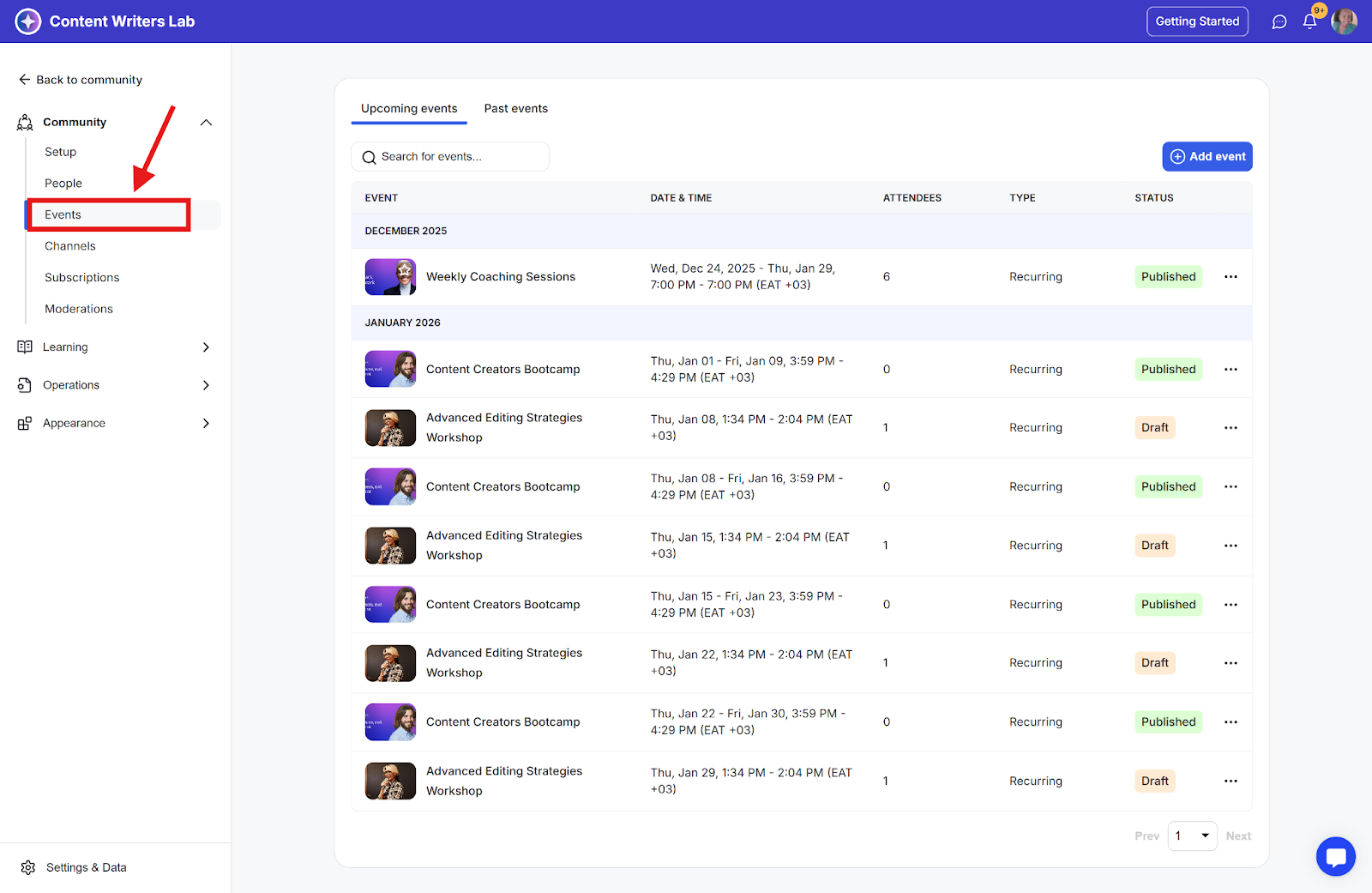Open the messages chat bubble icon
The width and height of the screenshot is (1372, 893).
tap(1279, 21)
